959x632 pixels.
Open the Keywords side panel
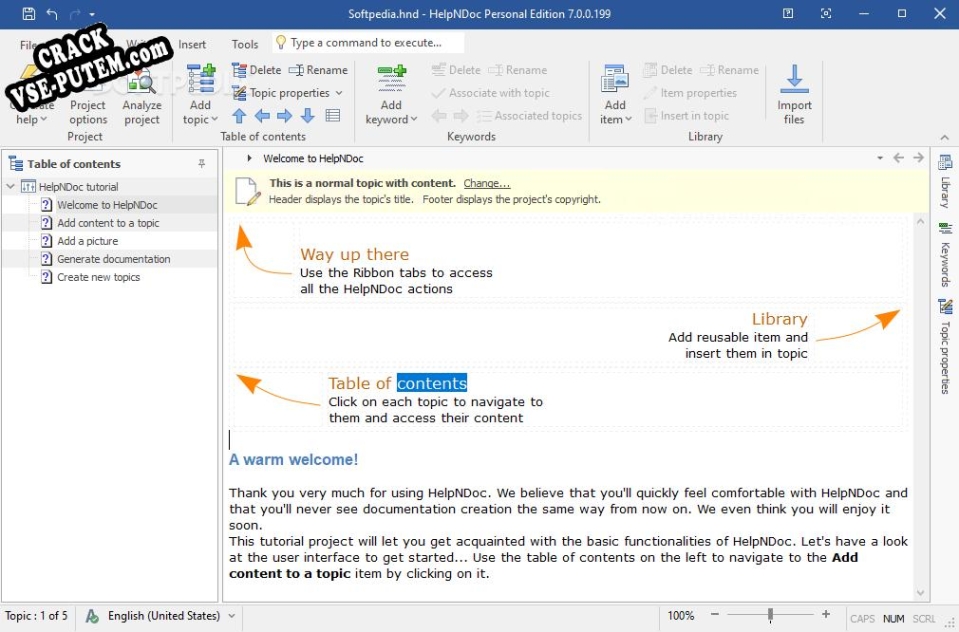click(945, 255)
